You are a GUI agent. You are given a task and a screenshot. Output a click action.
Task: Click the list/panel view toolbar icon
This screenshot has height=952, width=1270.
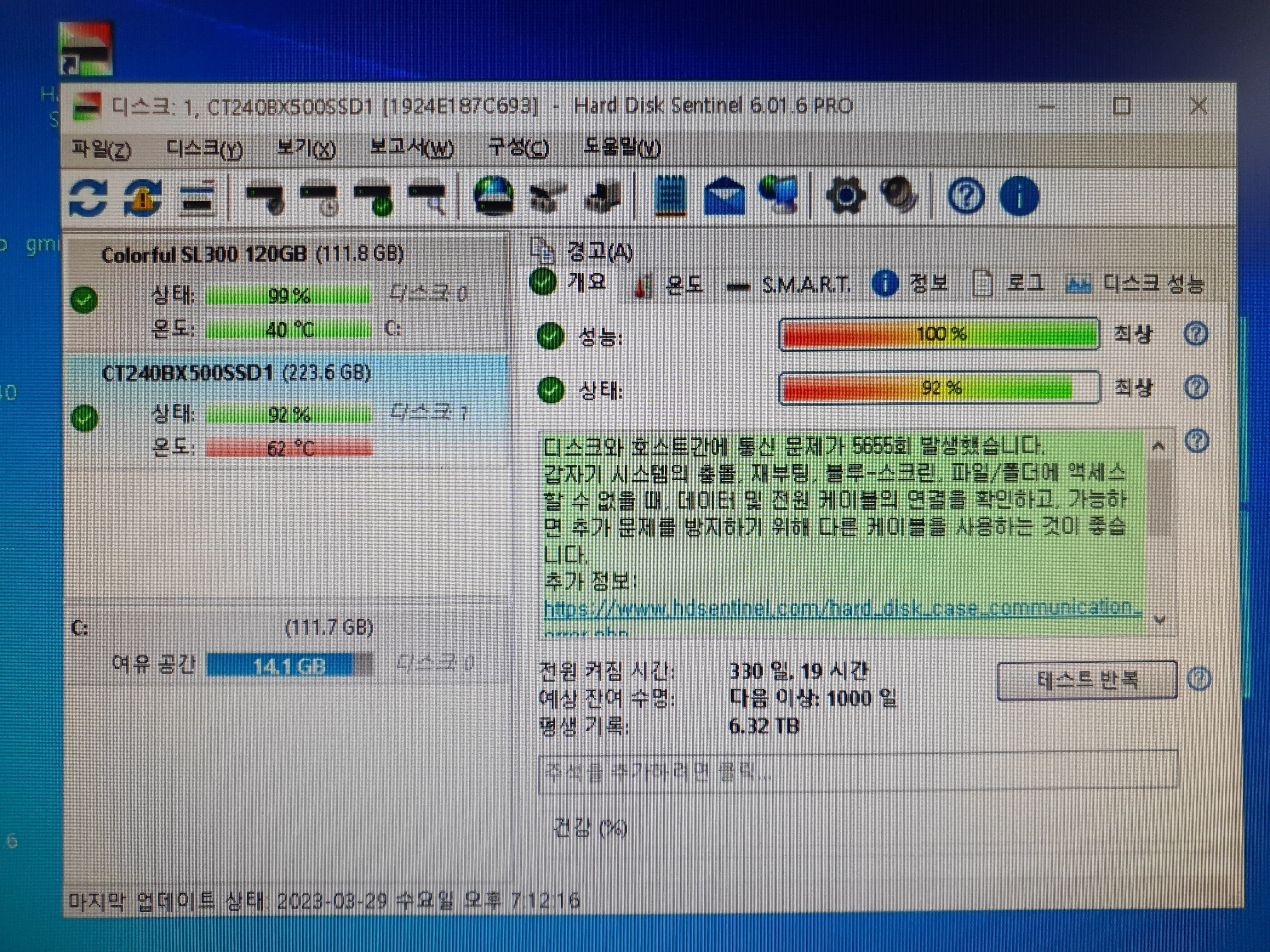(x=197, y=199)
